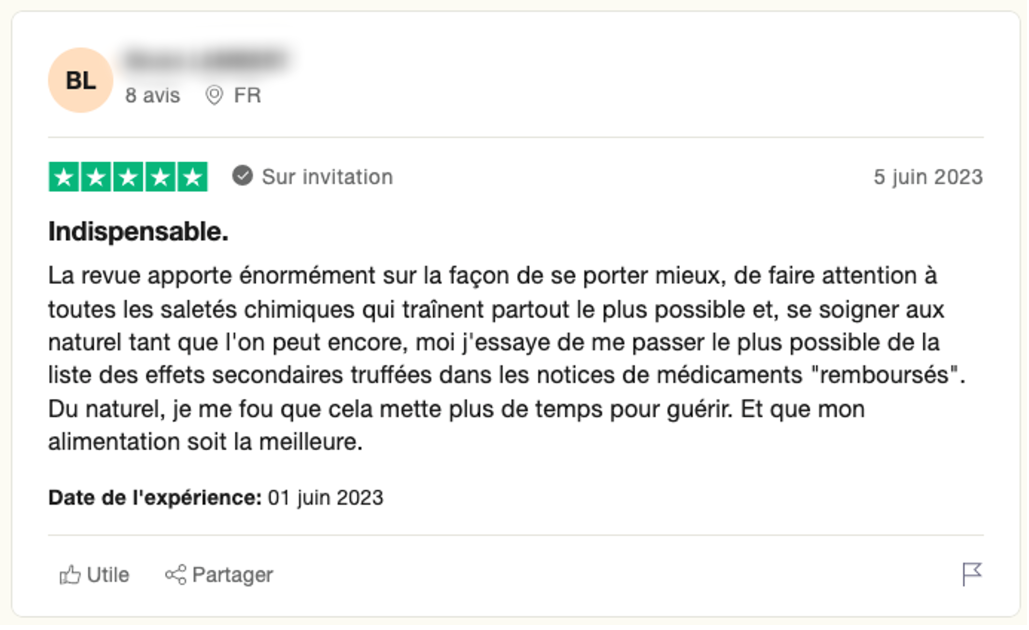1029x630 pixels.
Task: Click the fifth green rating star
Action: (191, 178)
